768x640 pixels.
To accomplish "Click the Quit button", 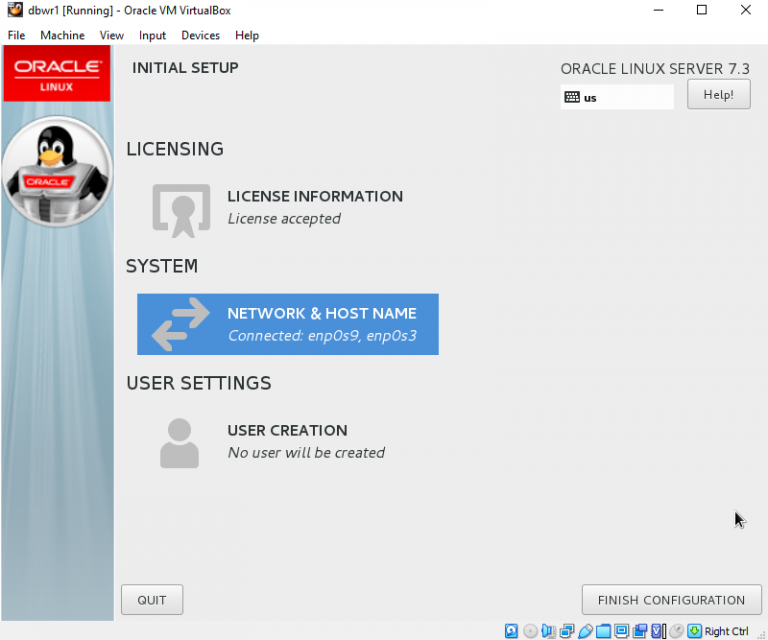I will tap(152, 600).
